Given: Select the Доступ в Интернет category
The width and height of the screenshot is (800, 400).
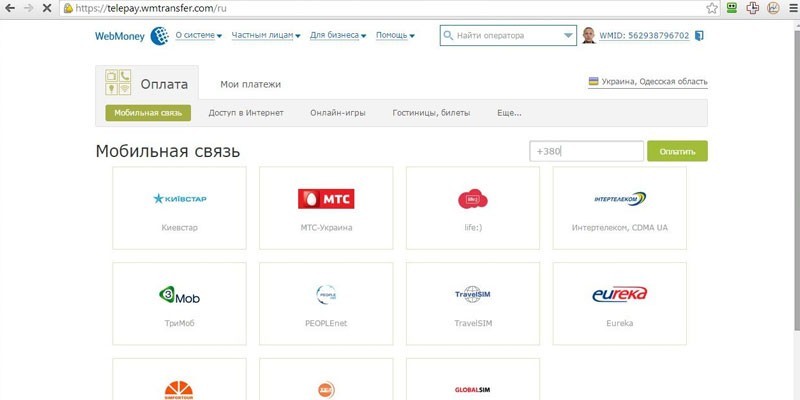Looking at the screenshot, I should tap(246, 113).
